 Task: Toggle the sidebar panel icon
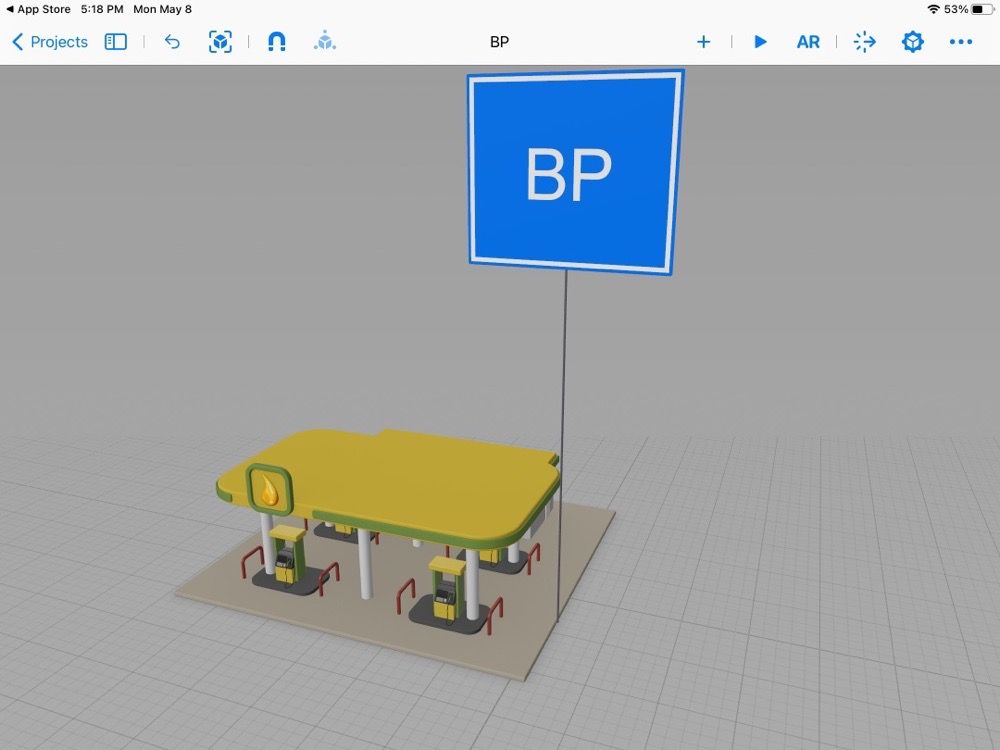pos(115,42)
